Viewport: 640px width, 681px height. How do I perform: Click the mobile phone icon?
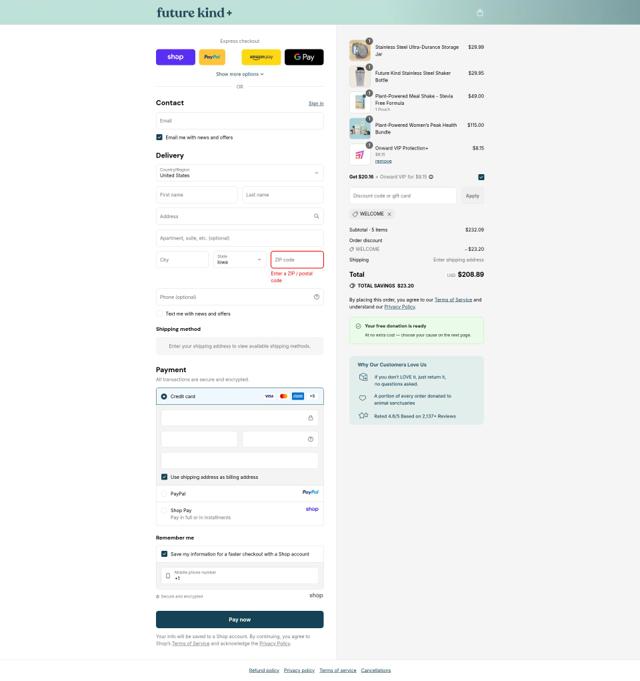point(168,576)
